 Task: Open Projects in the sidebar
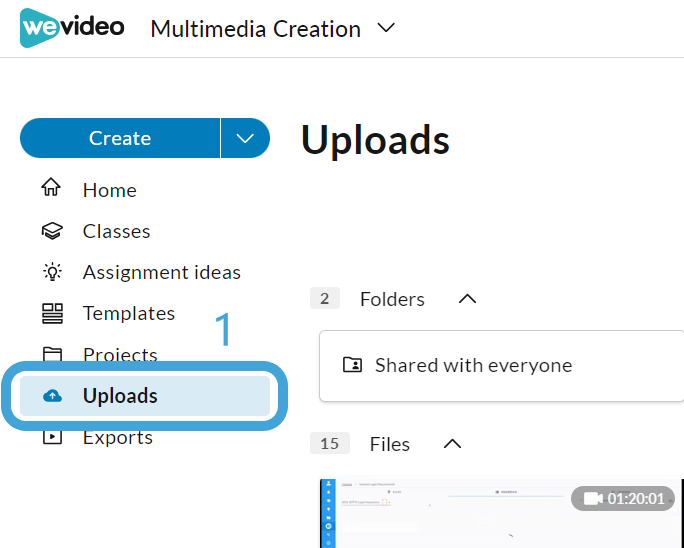coord(120,354)
